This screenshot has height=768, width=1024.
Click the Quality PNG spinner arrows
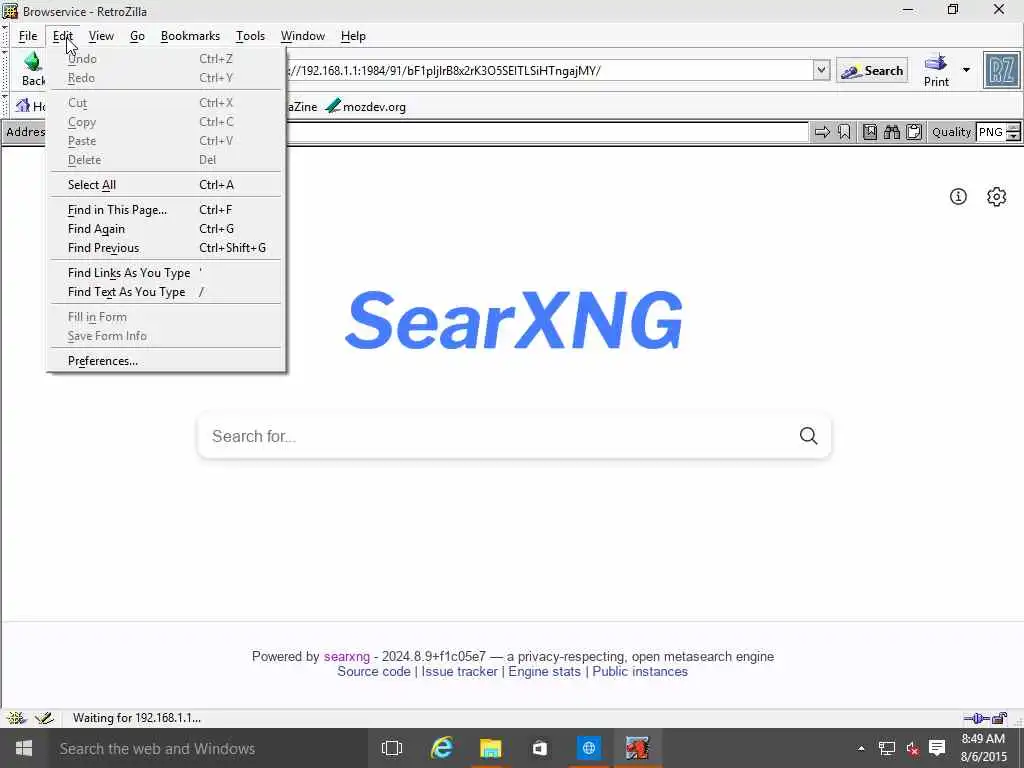tap(1013, 132)
